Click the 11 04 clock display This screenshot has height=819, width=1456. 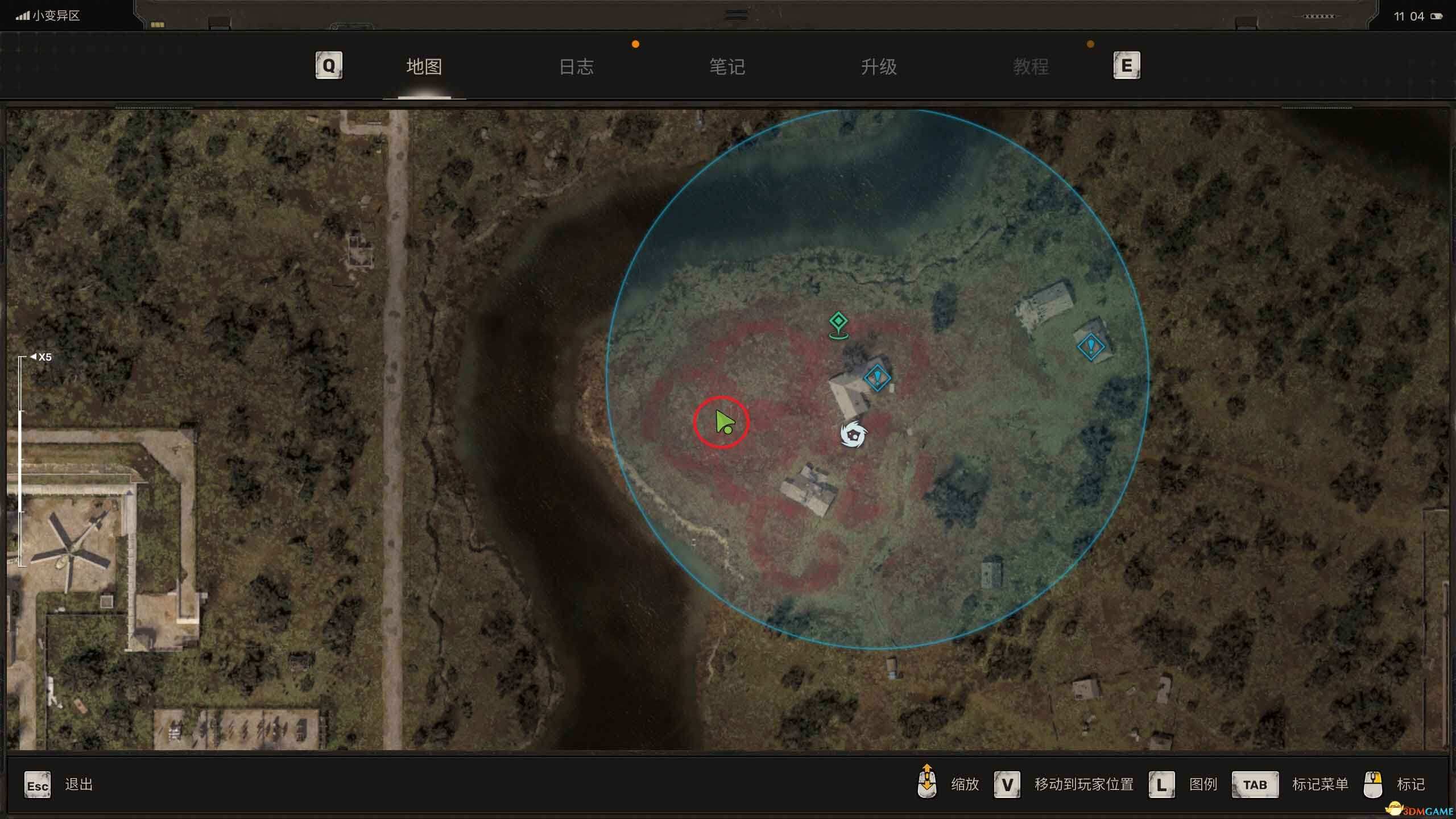(x=1409, y=16)
